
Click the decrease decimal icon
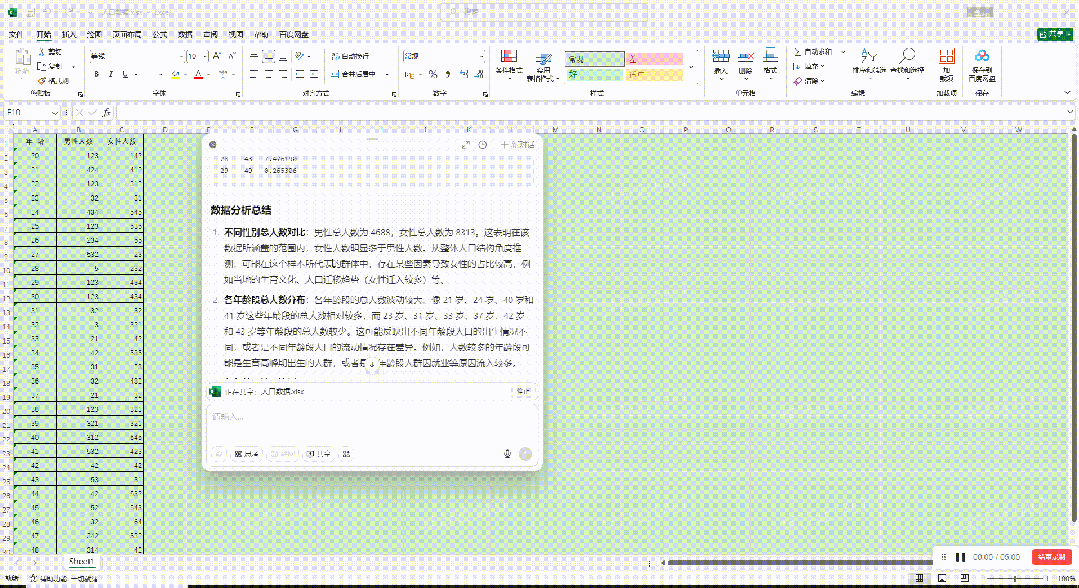tap(479, 74)
